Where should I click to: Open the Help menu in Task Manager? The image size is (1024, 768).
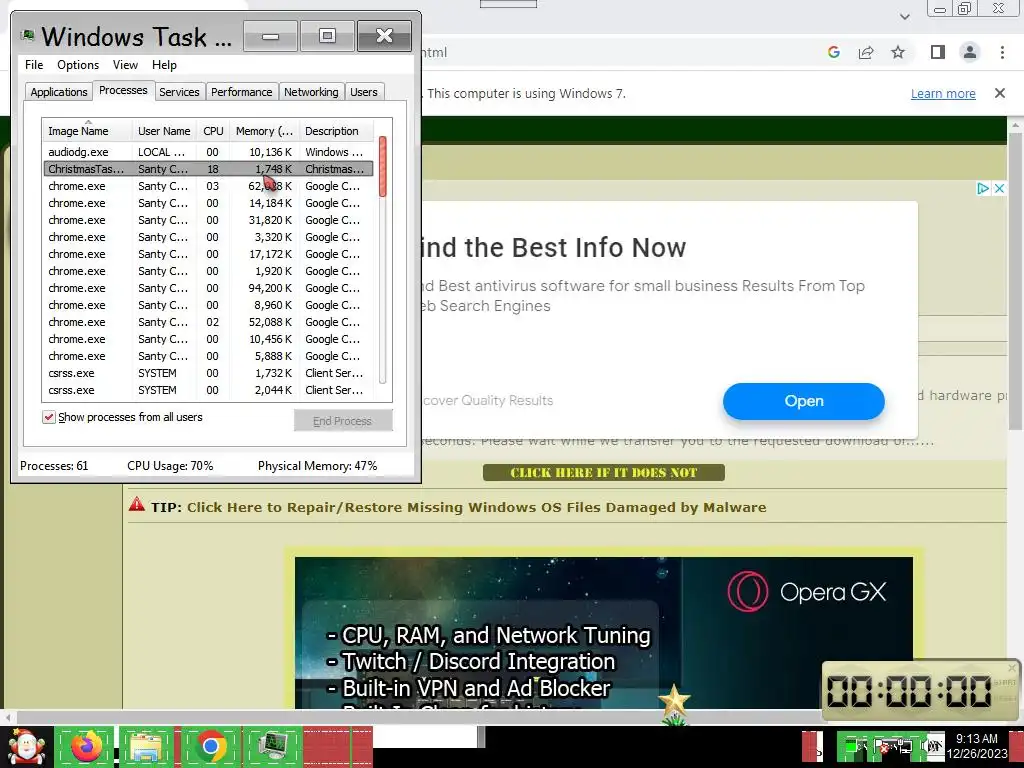click(164, 65)
